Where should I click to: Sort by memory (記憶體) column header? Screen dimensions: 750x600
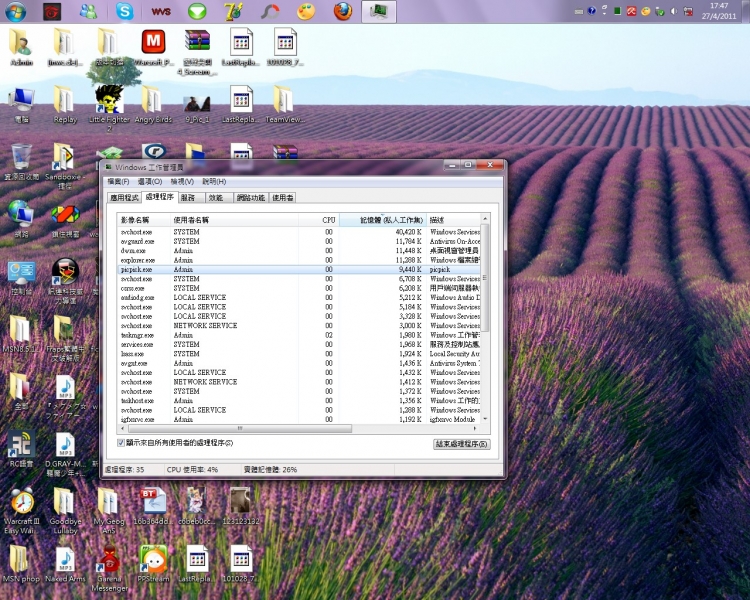[383, 219]
